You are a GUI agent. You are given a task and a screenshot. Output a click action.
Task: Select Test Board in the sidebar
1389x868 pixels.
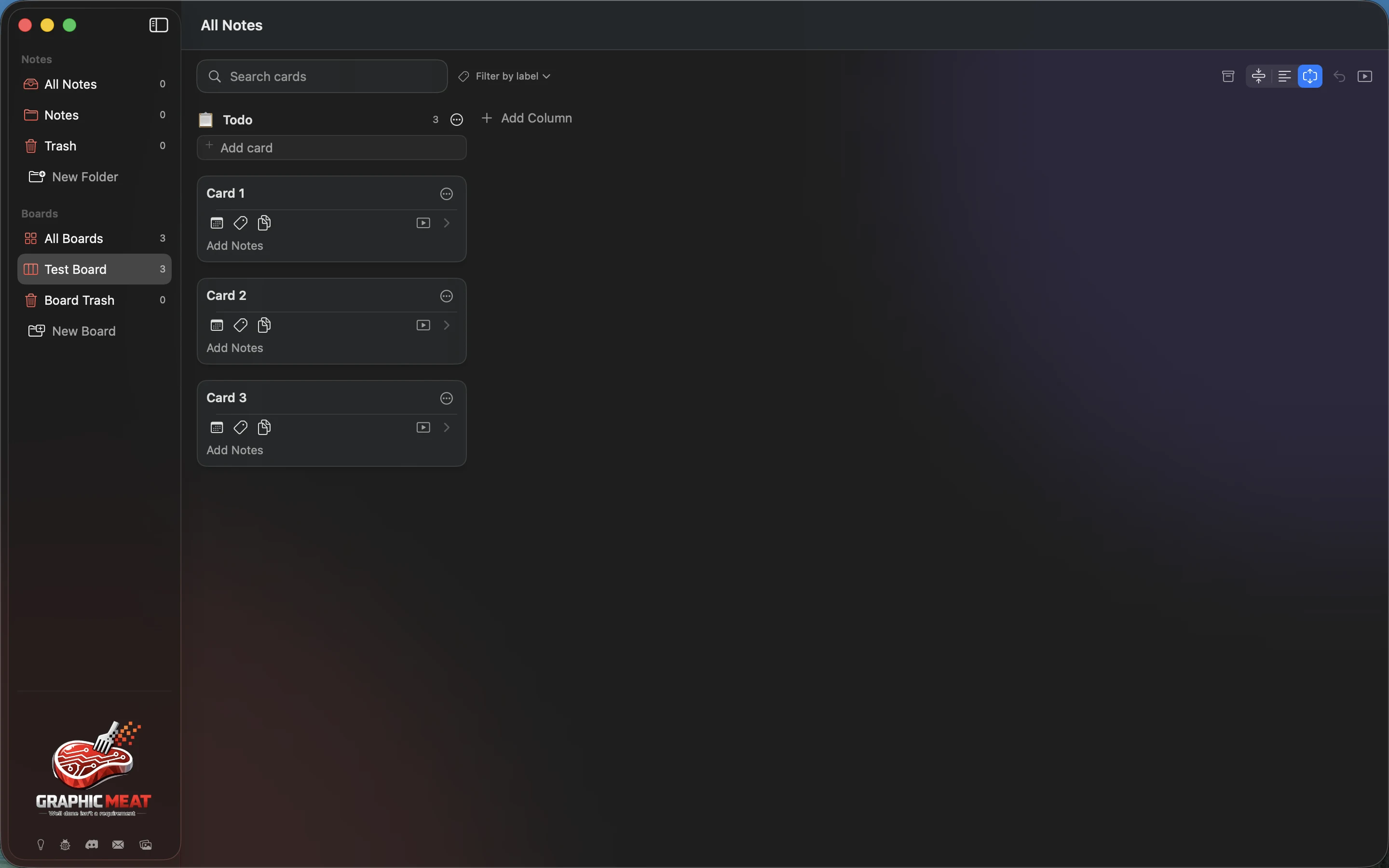coord(94,269)
